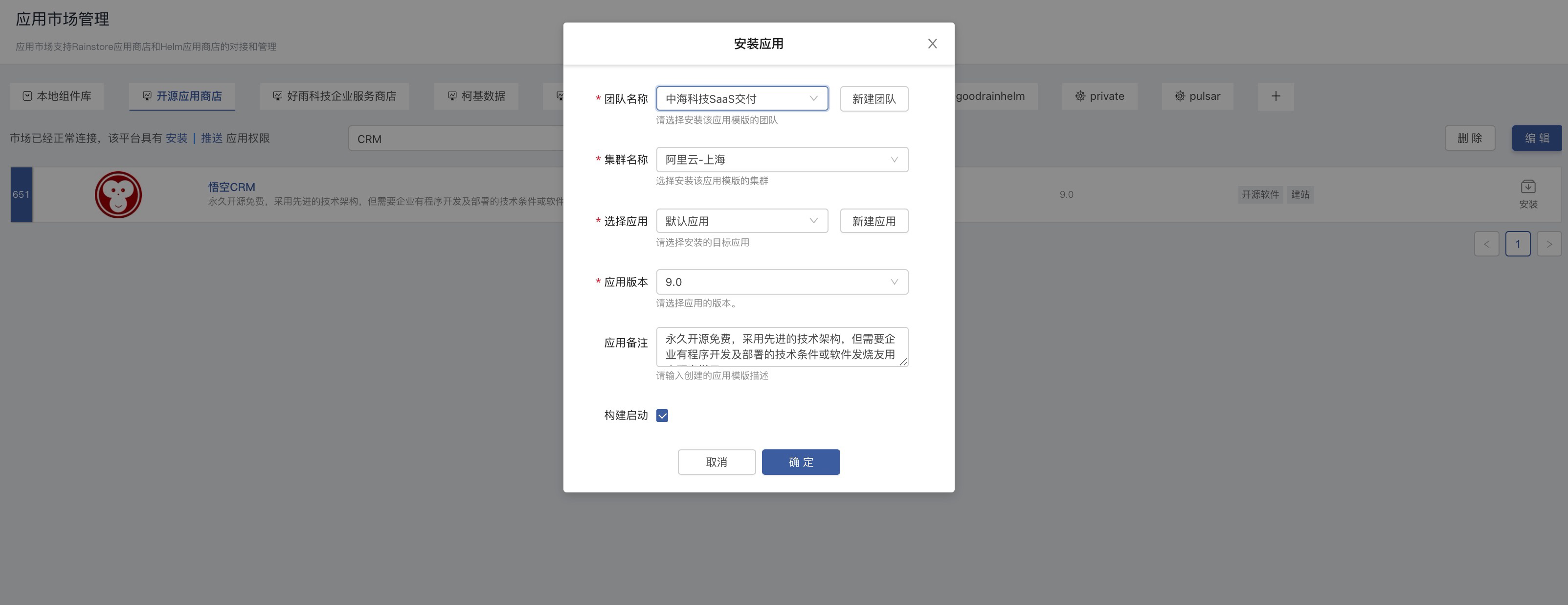The image size is (1568, 605).
Task: Click the 悟空CRM monkey logo
Action: [118, 195]
